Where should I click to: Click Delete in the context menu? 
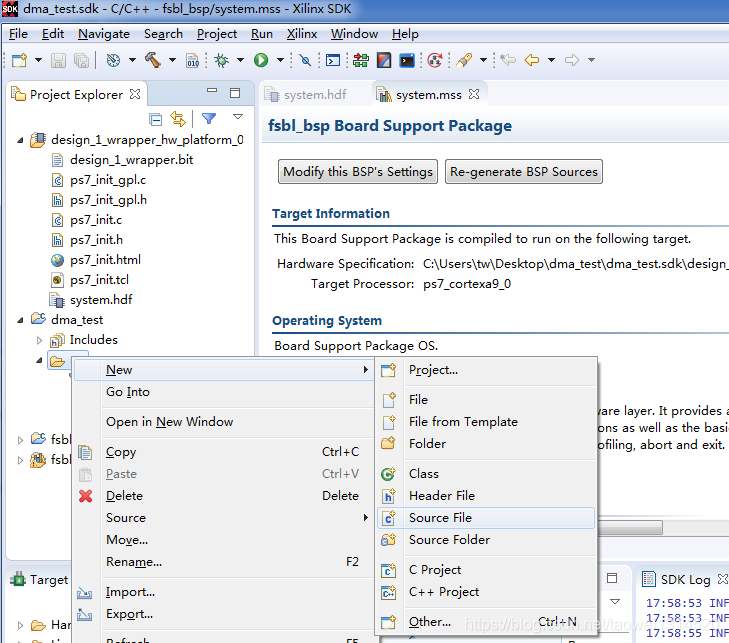pyautogui.click(x=224, y=496)
